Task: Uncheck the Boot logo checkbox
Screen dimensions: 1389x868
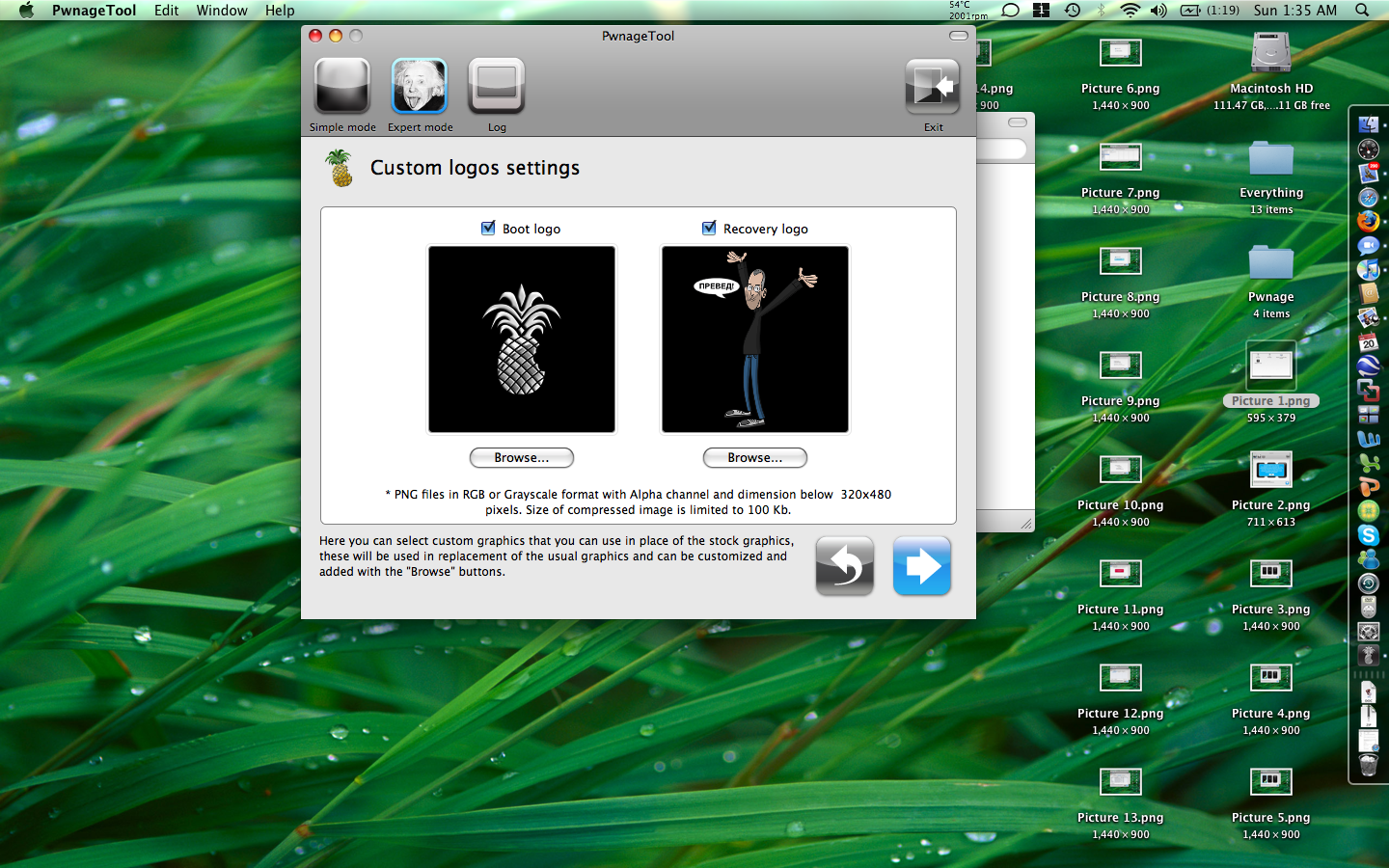Action: pos(488,229)
